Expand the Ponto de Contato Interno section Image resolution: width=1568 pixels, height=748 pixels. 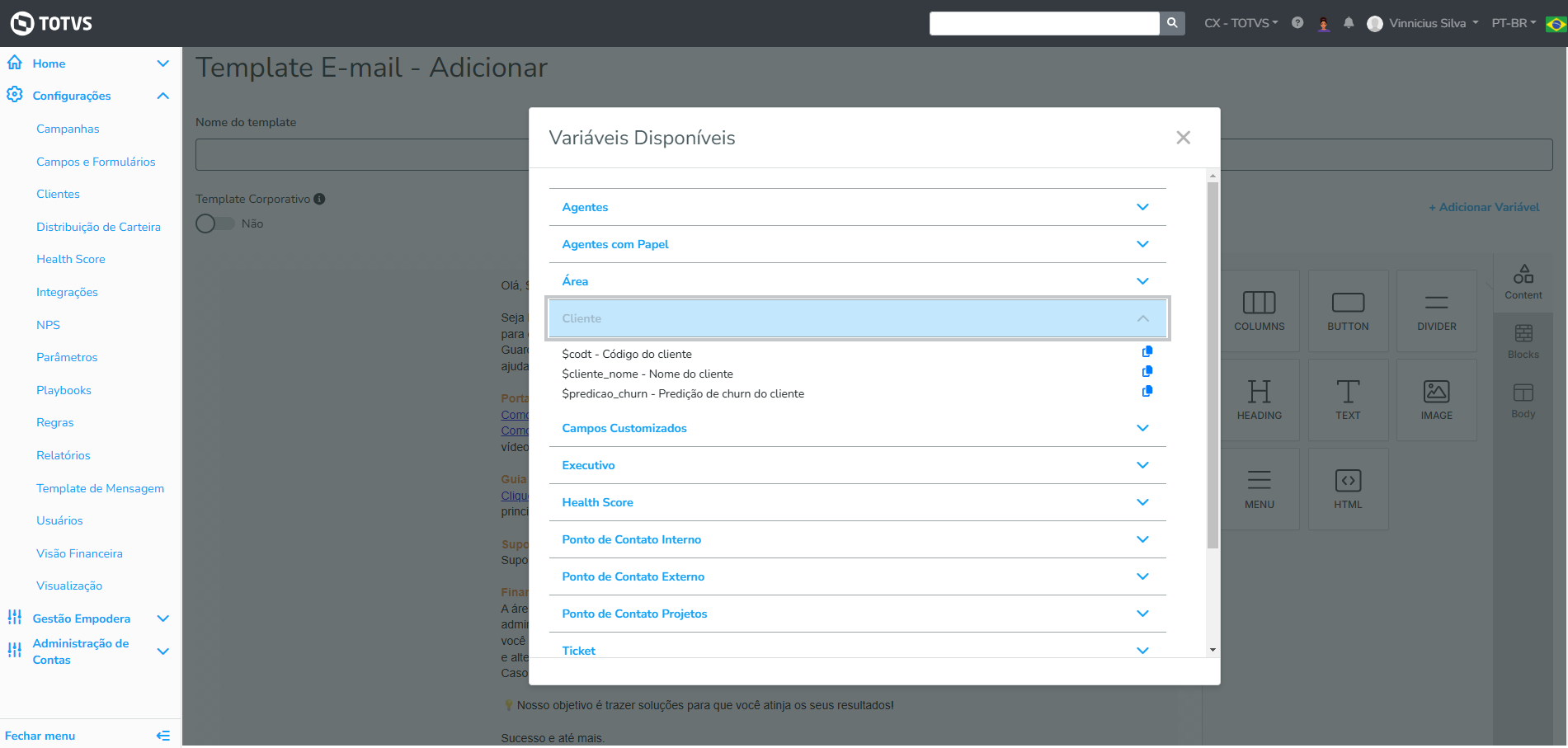858,539
